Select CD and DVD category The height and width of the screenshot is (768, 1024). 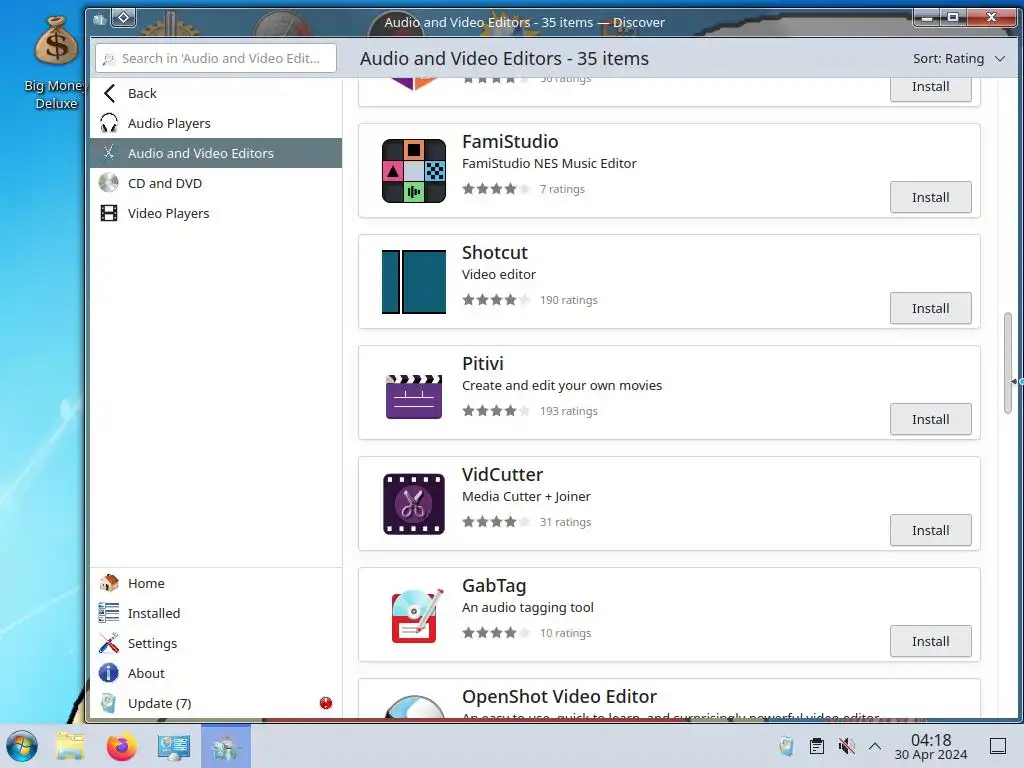coord(216,183)
